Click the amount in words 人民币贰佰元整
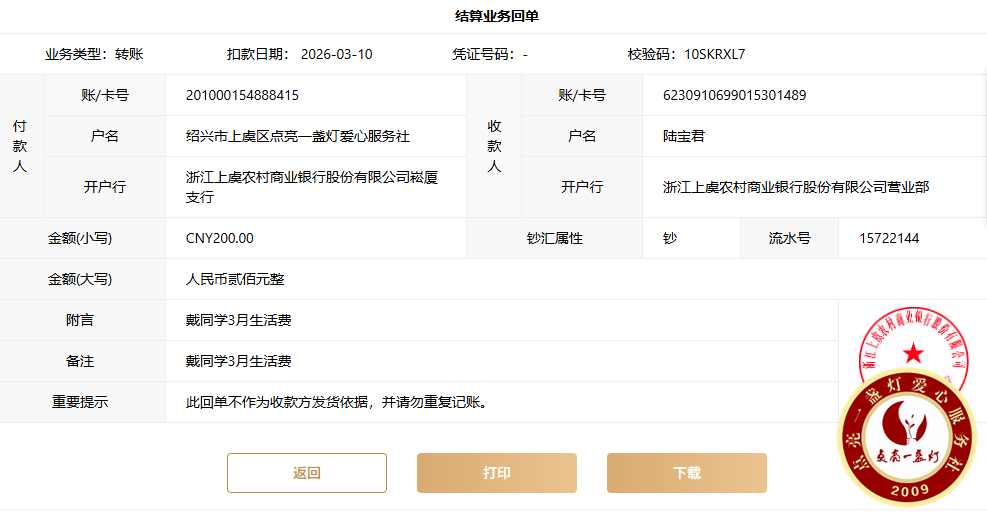 [x=235, y=280]
